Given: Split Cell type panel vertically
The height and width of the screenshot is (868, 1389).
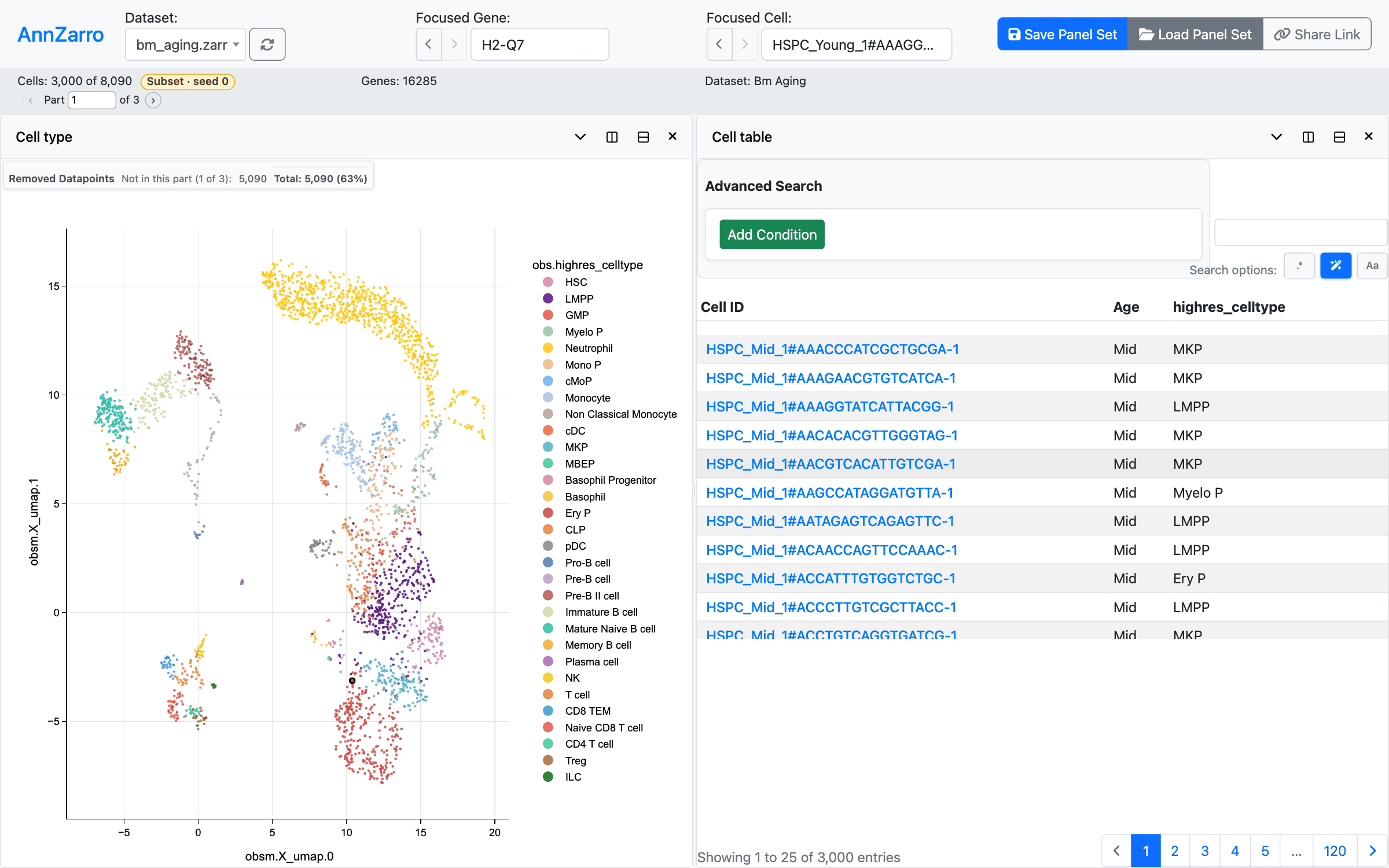Looking at the screenshot, I should 612,137.
